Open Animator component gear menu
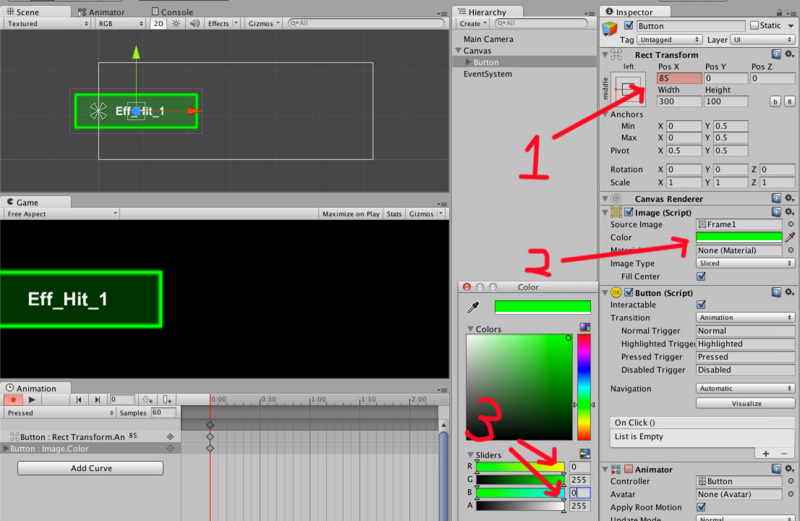This screenshot has width=800, height=521. [789, 469]
